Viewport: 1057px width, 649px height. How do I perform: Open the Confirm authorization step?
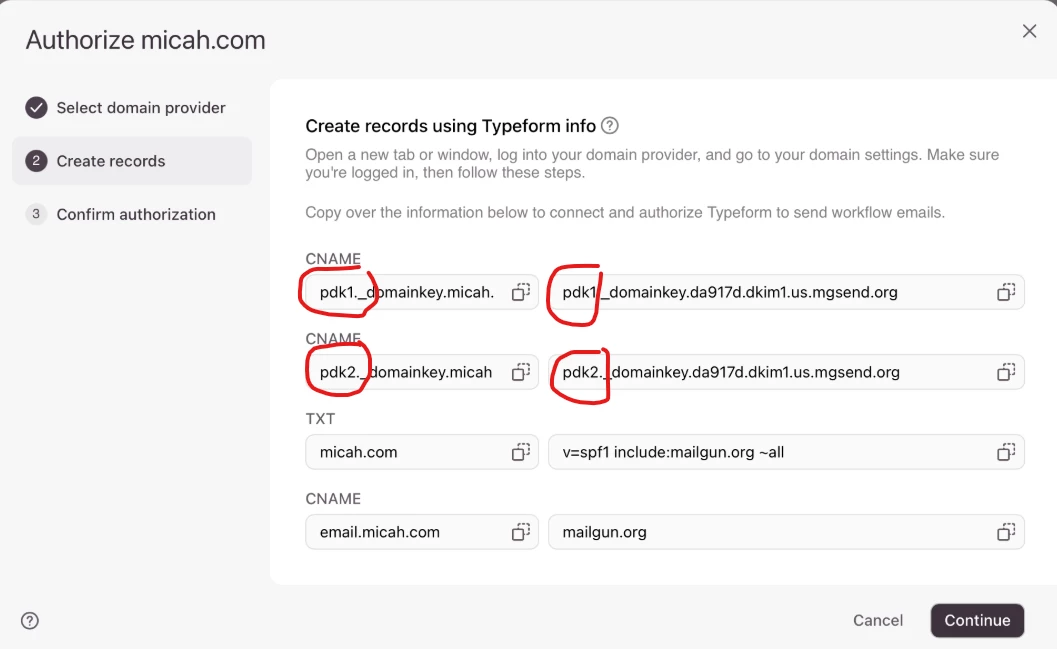pyautogui.click(x=136, y=214)
